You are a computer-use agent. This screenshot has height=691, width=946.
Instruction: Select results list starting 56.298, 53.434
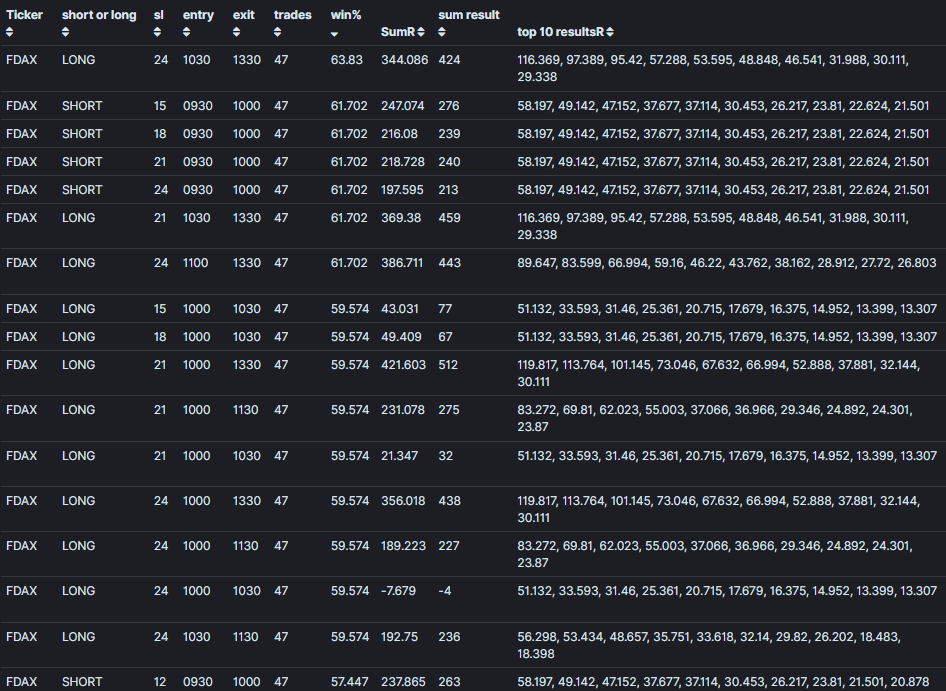(x=709, y=645)
